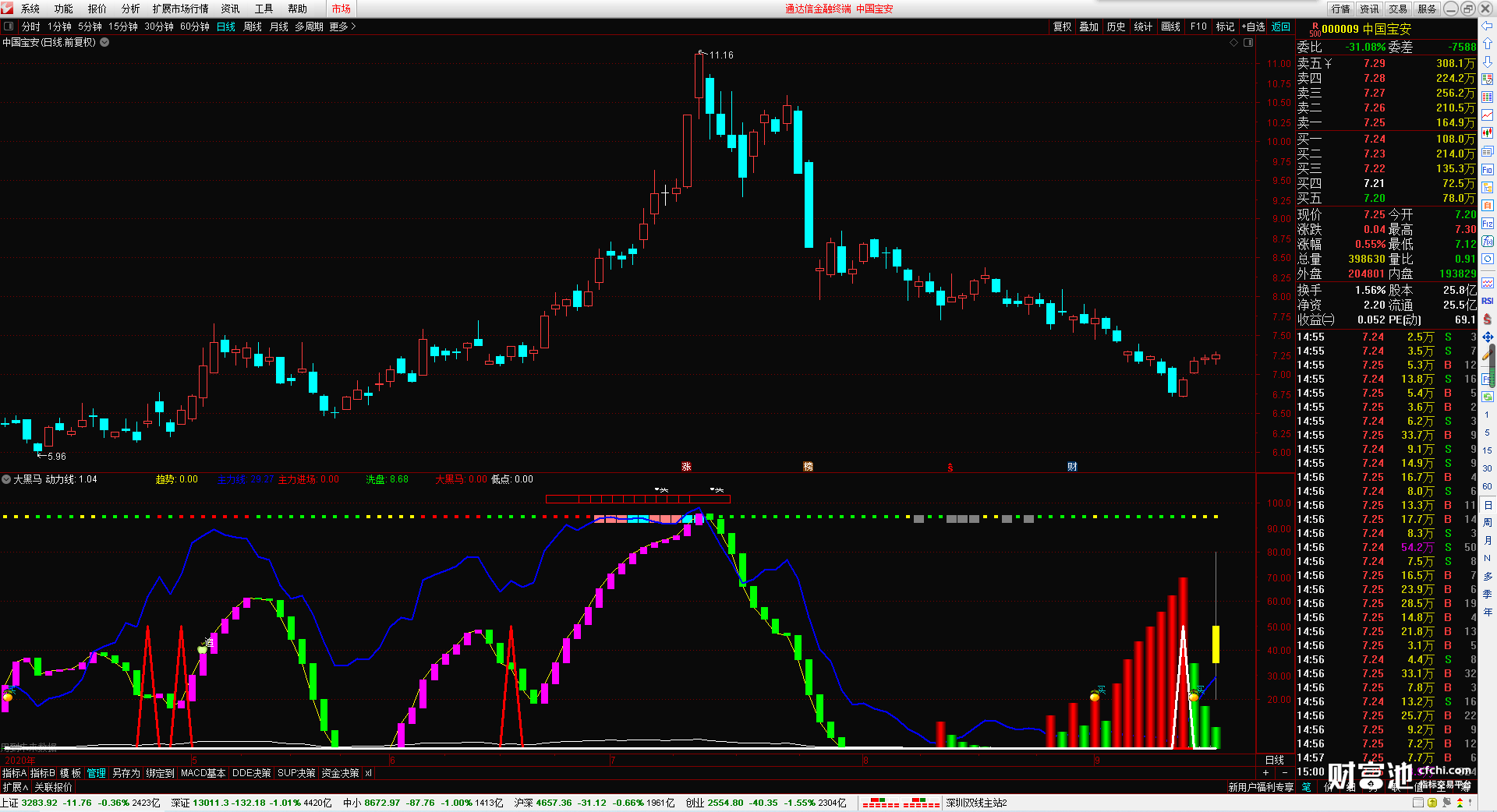1497x812 pixels.
Task: Click the 涨 marker below price chart
Action: tap(686, 467)
